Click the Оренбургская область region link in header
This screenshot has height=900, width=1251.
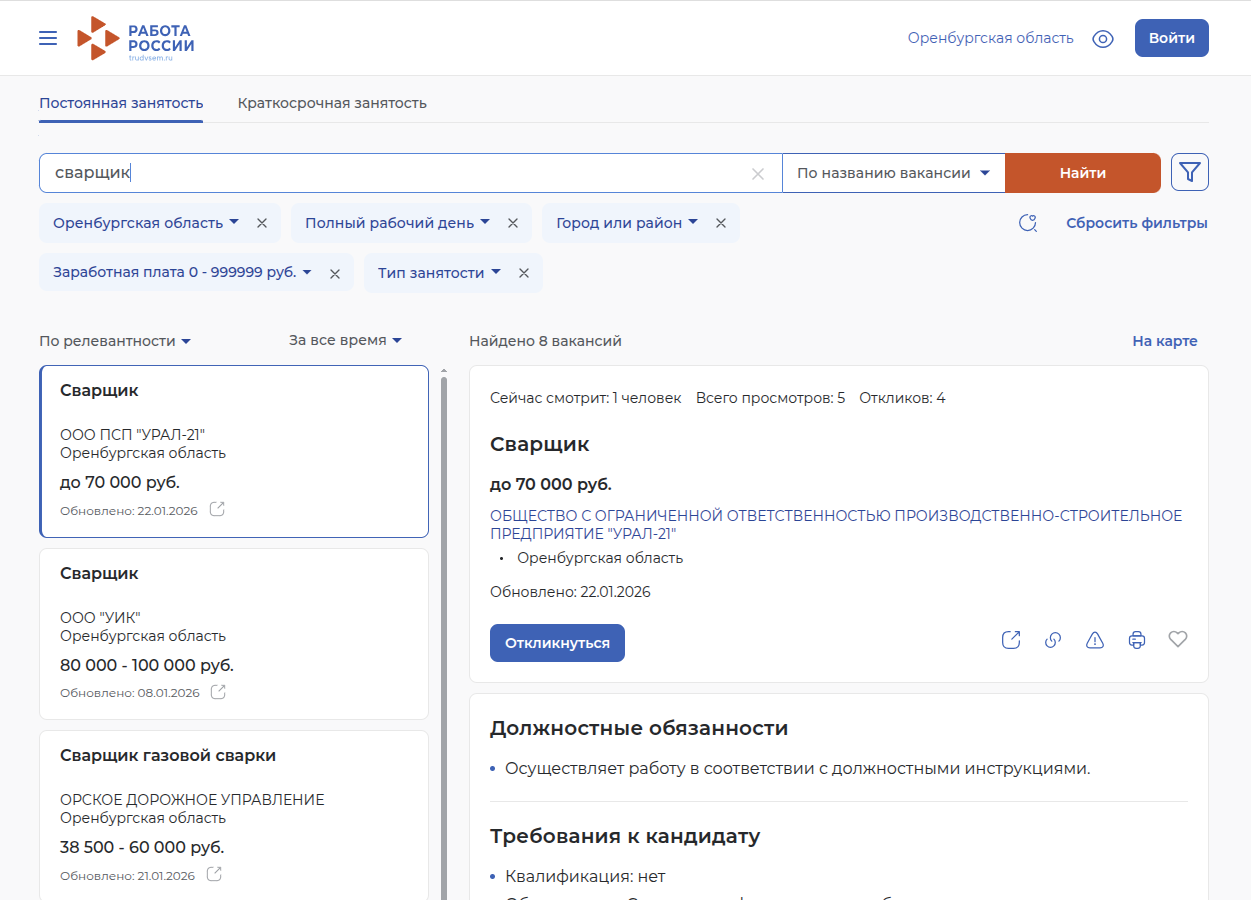click(991, 38)
